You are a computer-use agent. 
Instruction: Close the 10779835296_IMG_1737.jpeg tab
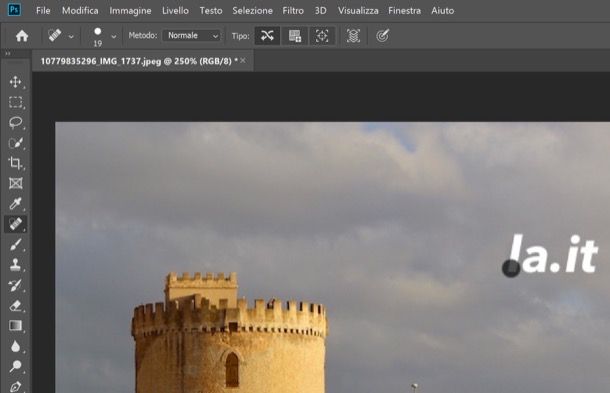coord(243,60)
